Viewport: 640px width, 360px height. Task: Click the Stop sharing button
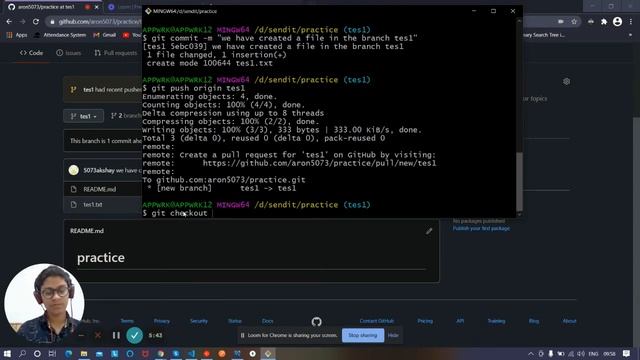tap(363, 336)
